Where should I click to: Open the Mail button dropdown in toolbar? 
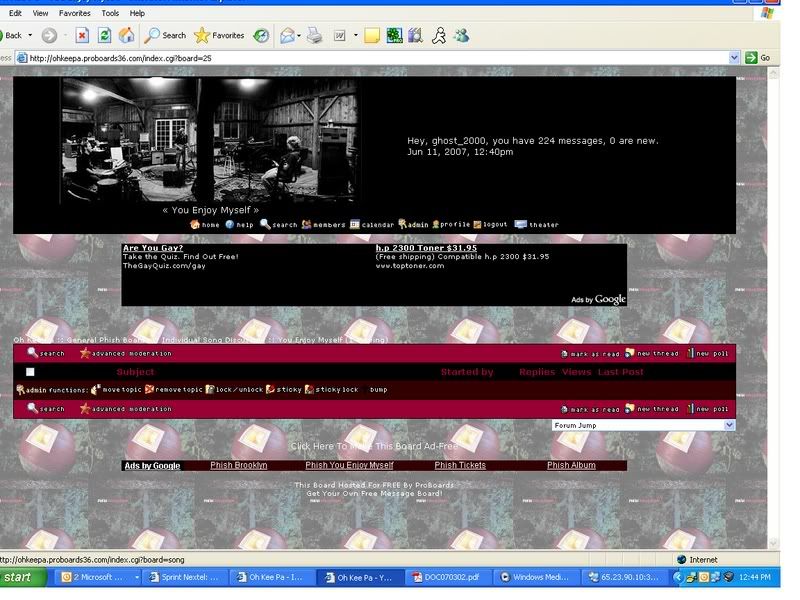pos(298,35)
